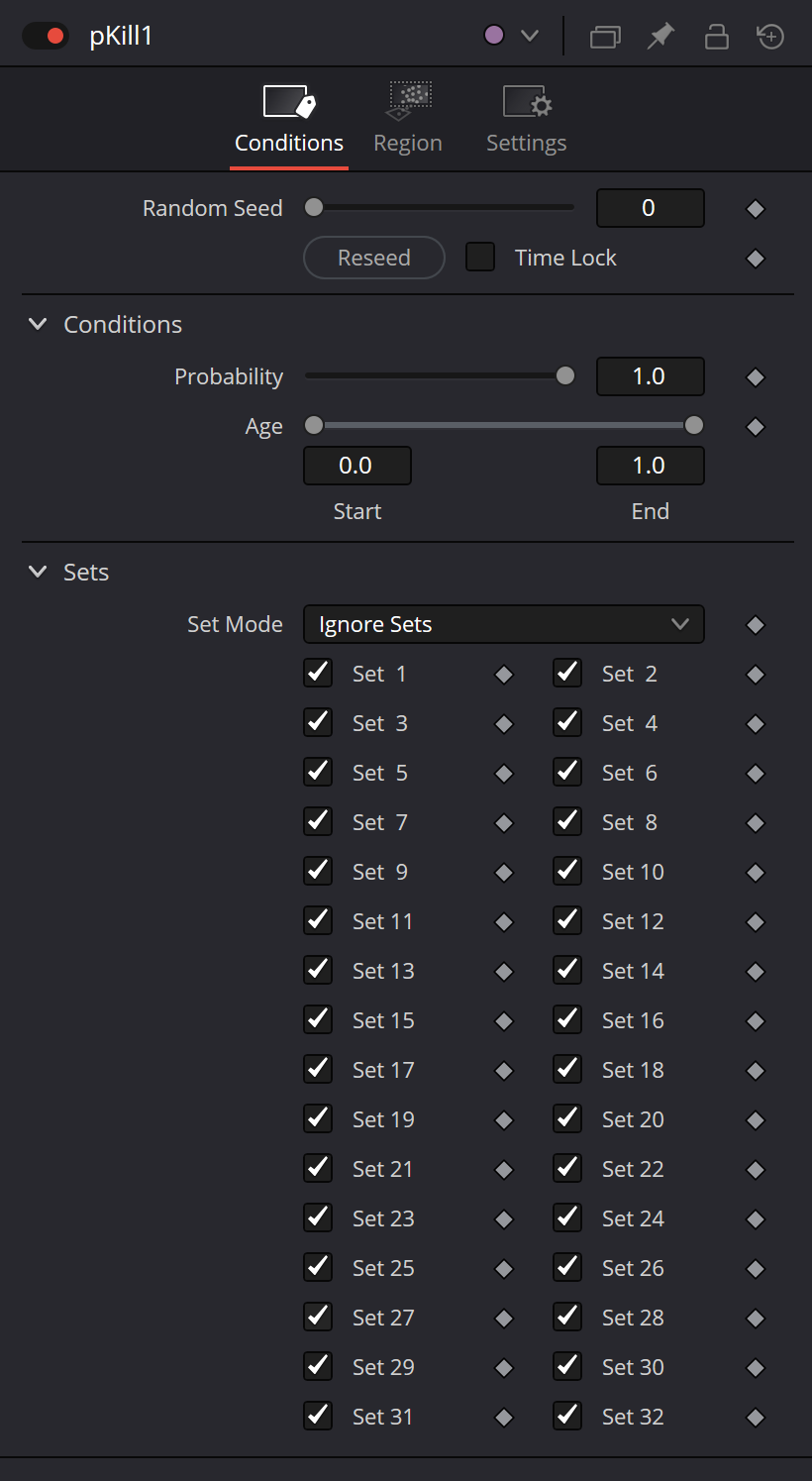
Task: Click the Random Seed value field
Action: pos(650,208)
